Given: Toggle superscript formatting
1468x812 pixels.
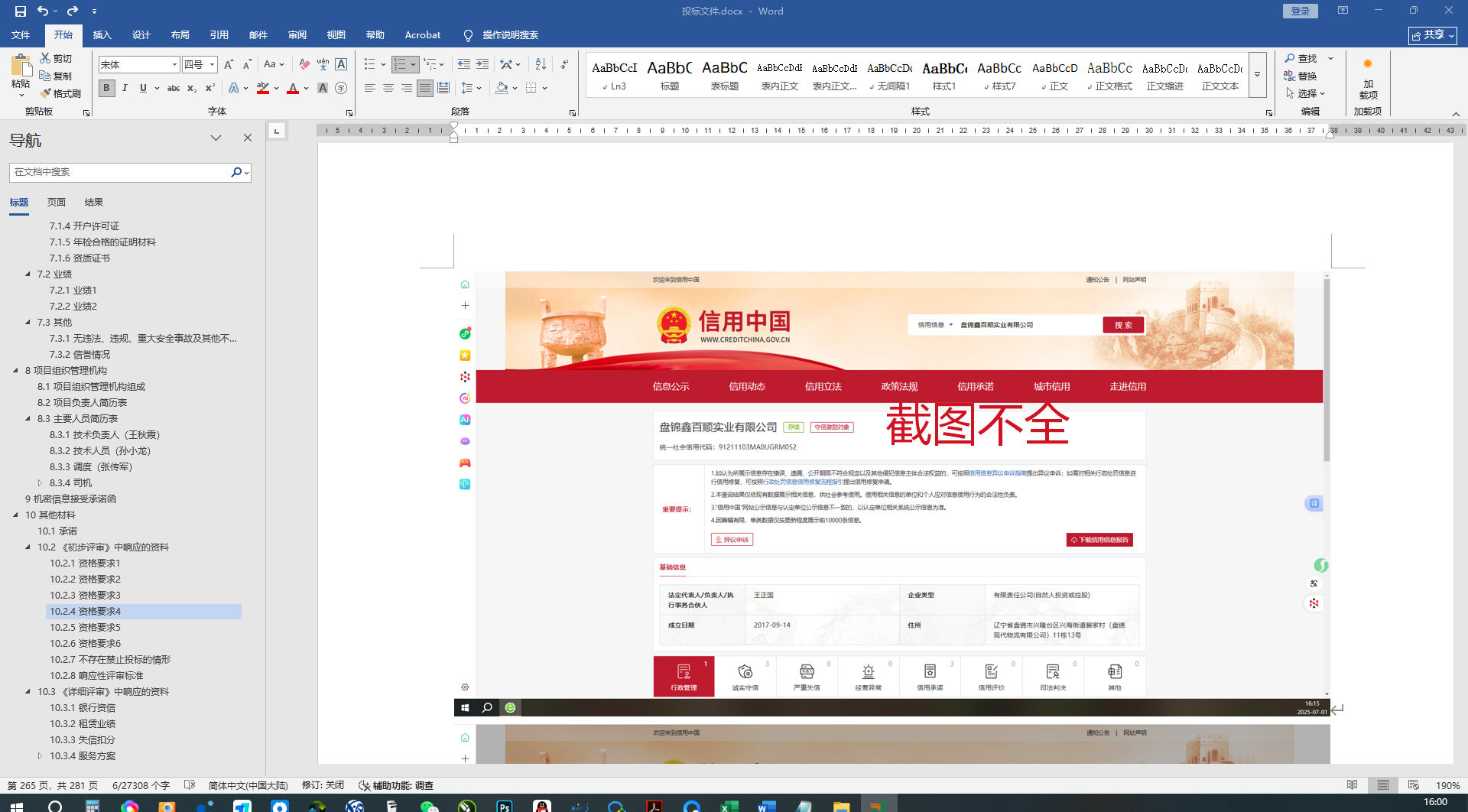Looking at the screenshot, I should point(210,89).
